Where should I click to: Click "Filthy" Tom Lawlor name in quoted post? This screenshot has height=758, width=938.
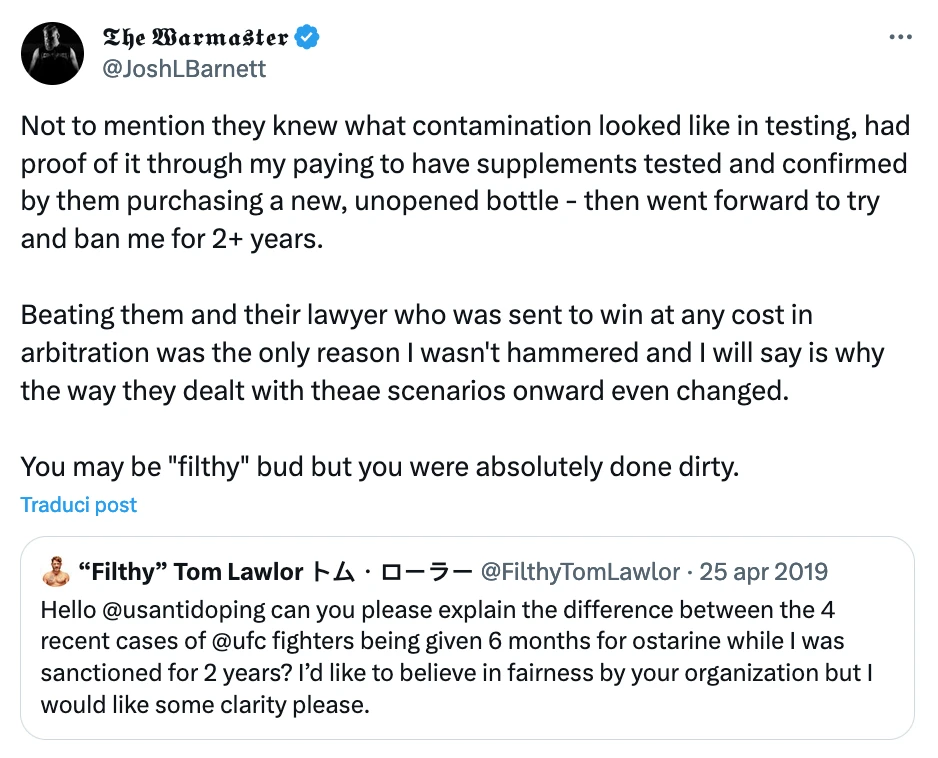[190, 572]
